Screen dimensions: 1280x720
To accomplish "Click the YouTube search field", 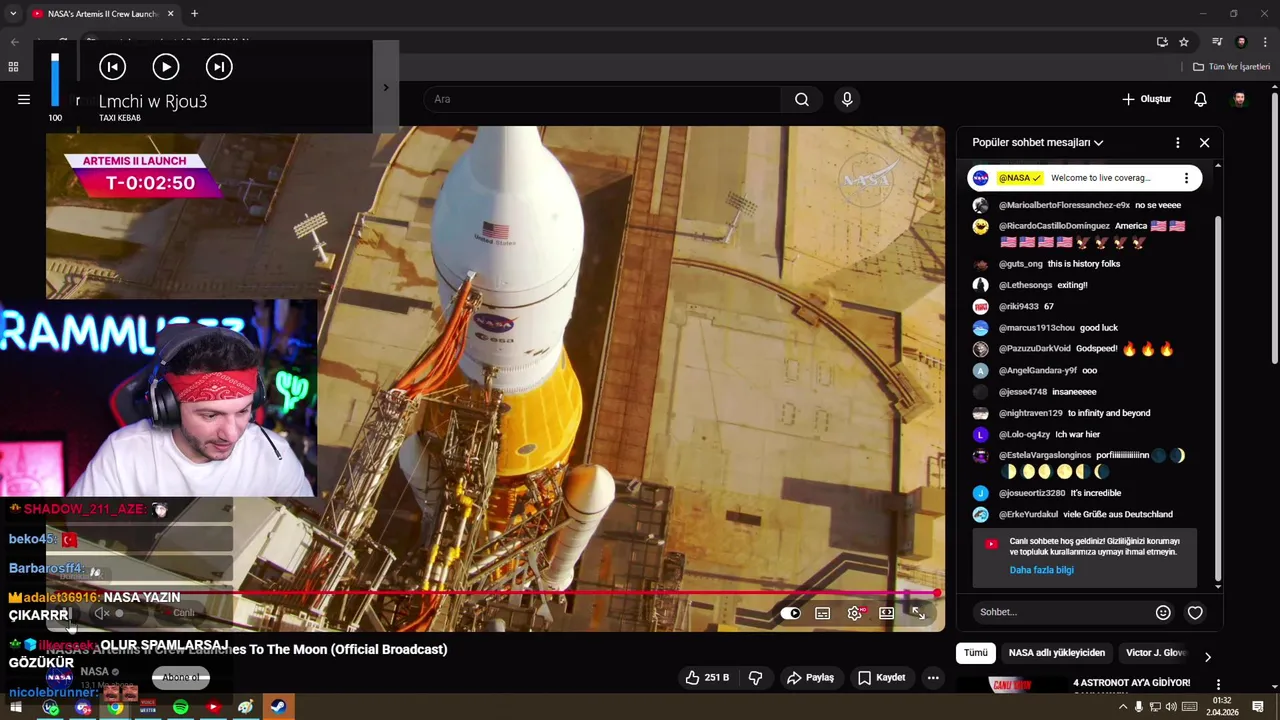I will point(603,99).
